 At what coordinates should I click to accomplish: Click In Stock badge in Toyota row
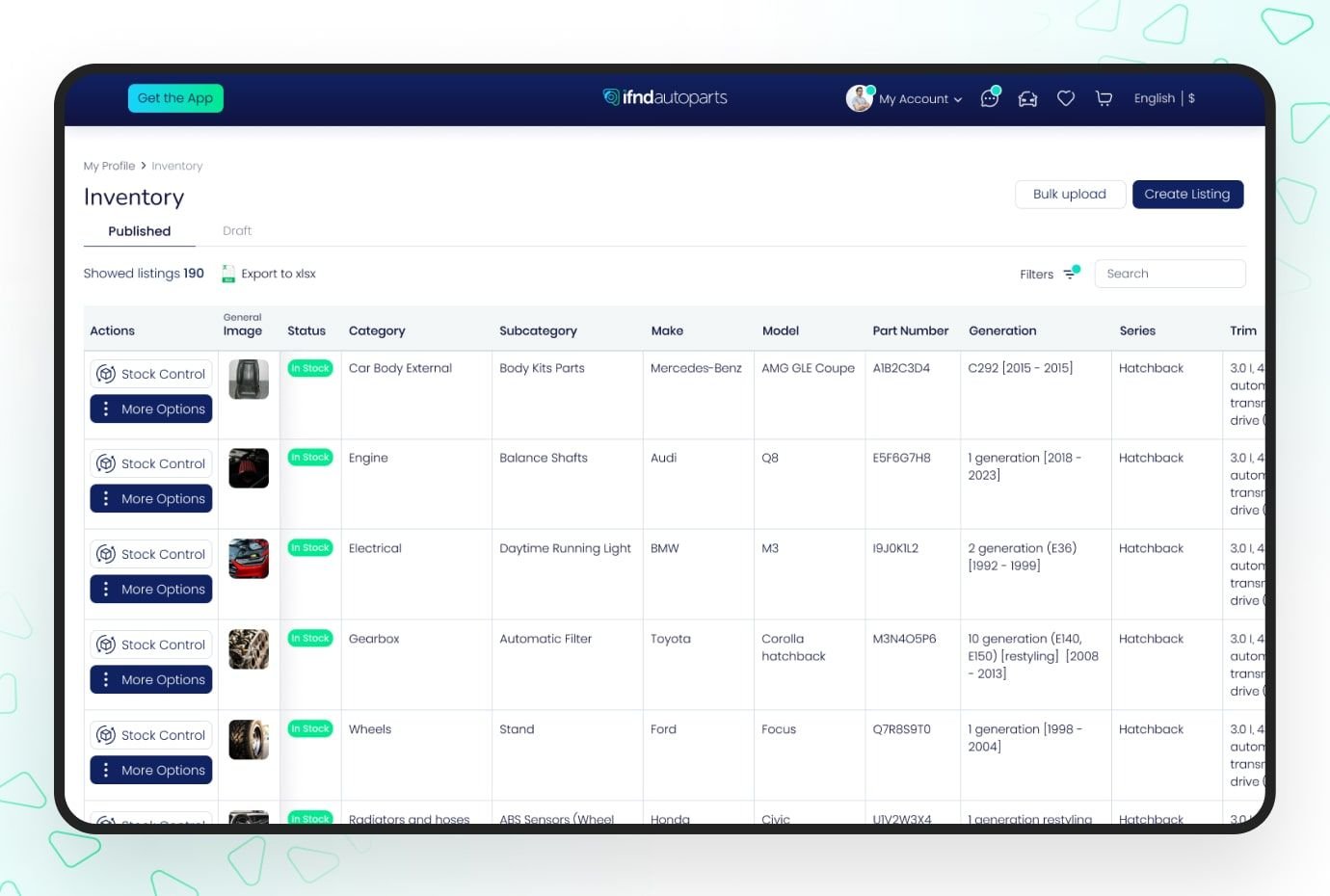310,639
